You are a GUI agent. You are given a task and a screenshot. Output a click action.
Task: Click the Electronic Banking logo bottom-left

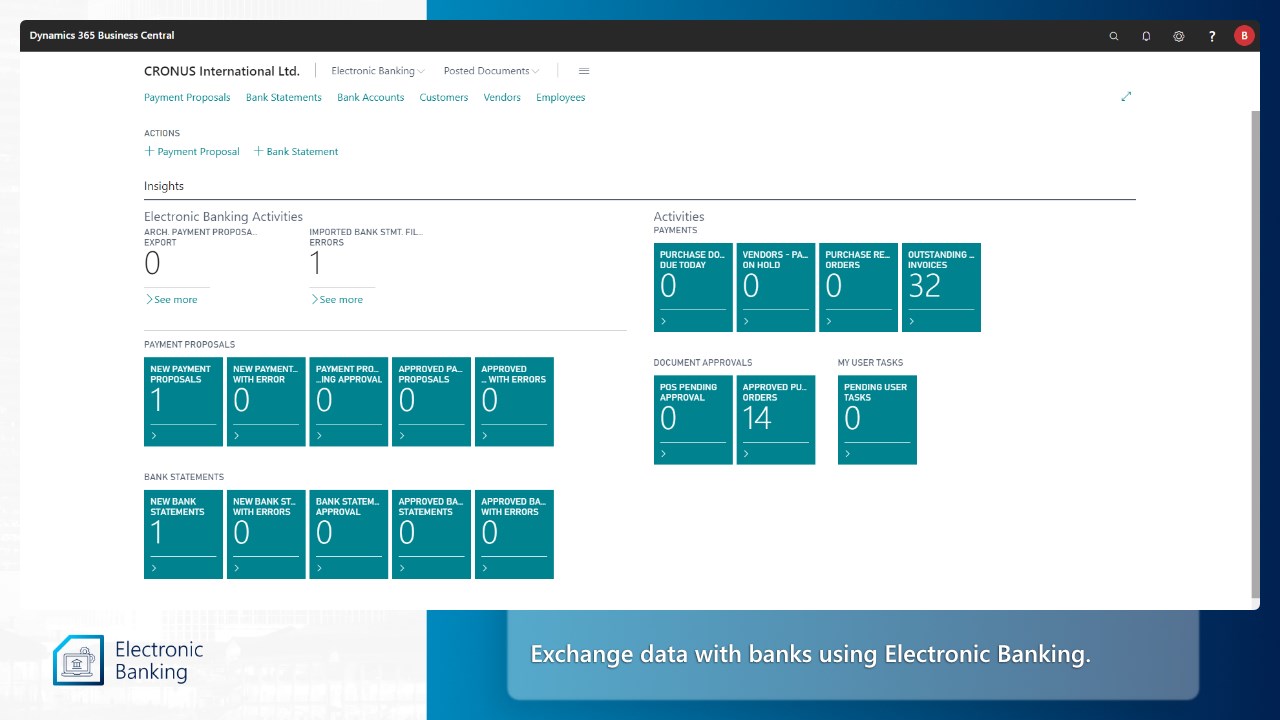pyautogui.click(x=128, y=660)
